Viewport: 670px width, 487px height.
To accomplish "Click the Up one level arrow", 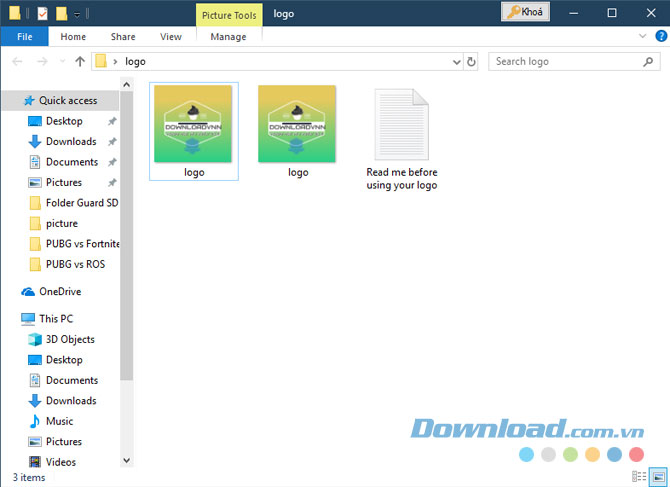I will (x=79, y=62).
